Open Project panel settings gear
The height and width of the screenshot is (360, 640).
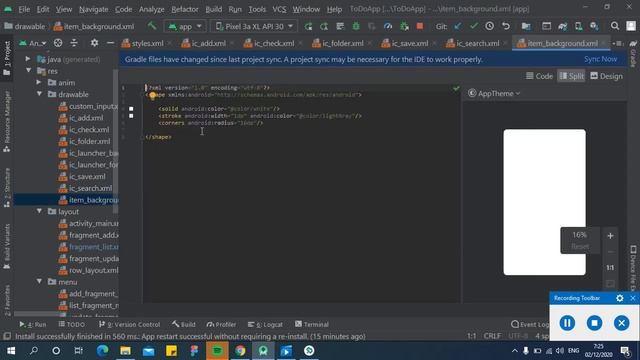94,43
